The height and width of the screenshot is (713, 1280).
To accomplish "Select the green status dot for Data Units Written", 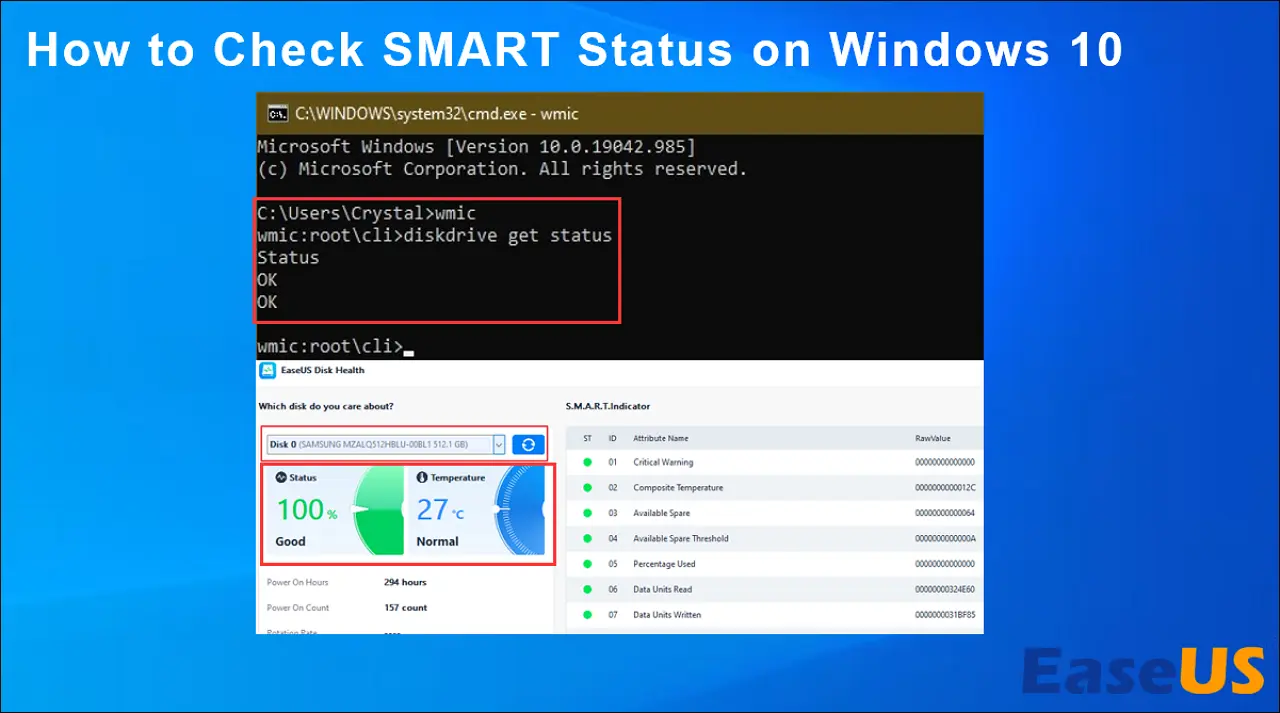I will (x=587, y=615).
